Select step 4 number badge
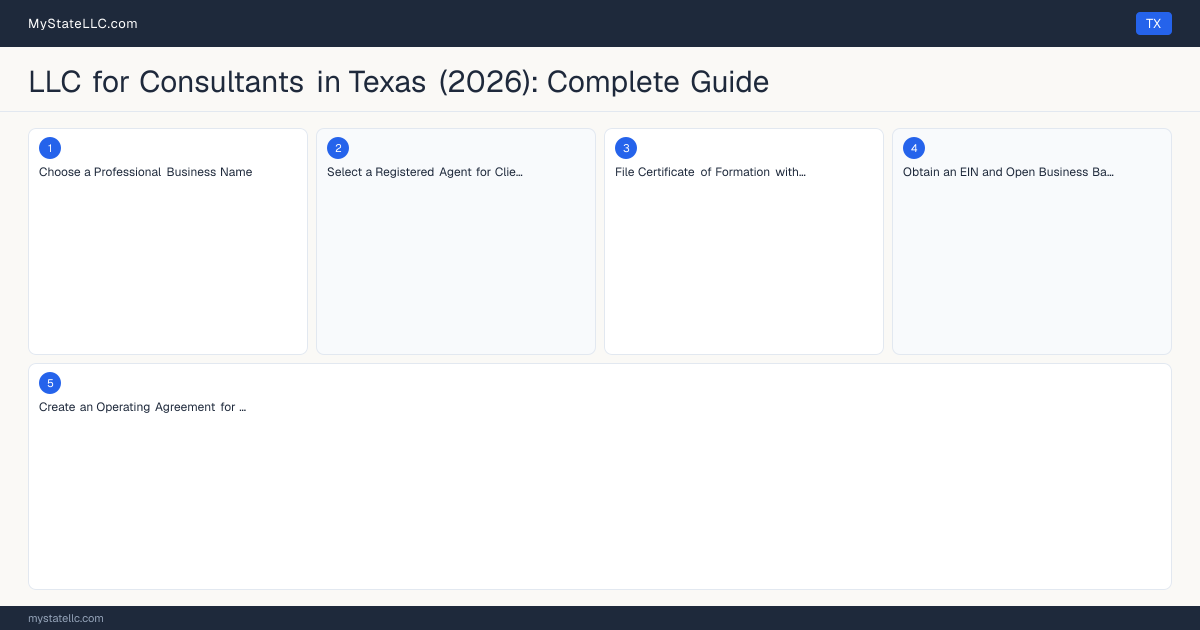This screenshot has width=1200, height=630. pos(914,148)
